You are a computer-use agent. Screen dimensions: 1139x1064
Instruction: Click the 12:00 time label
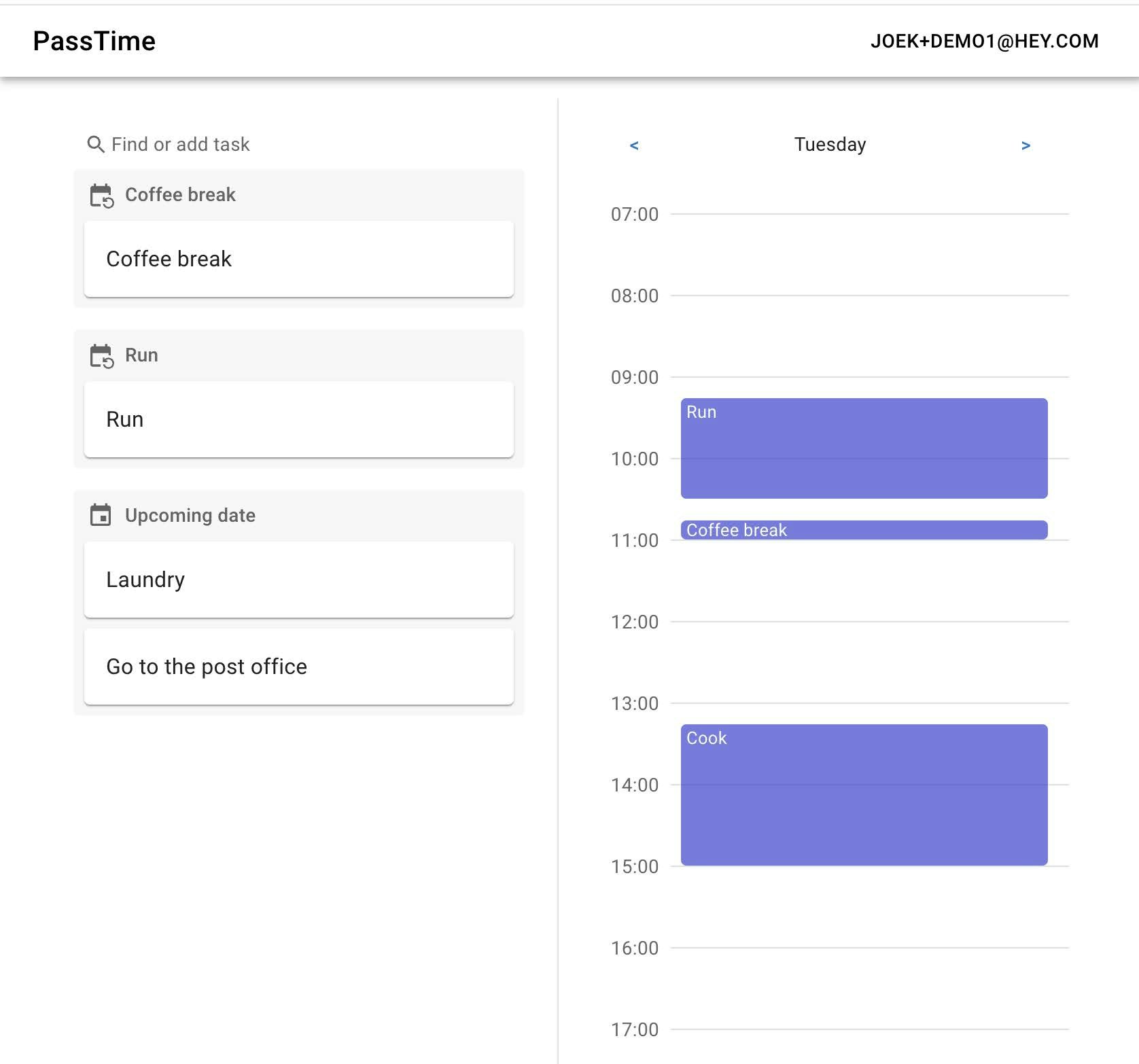click(635, 622)
